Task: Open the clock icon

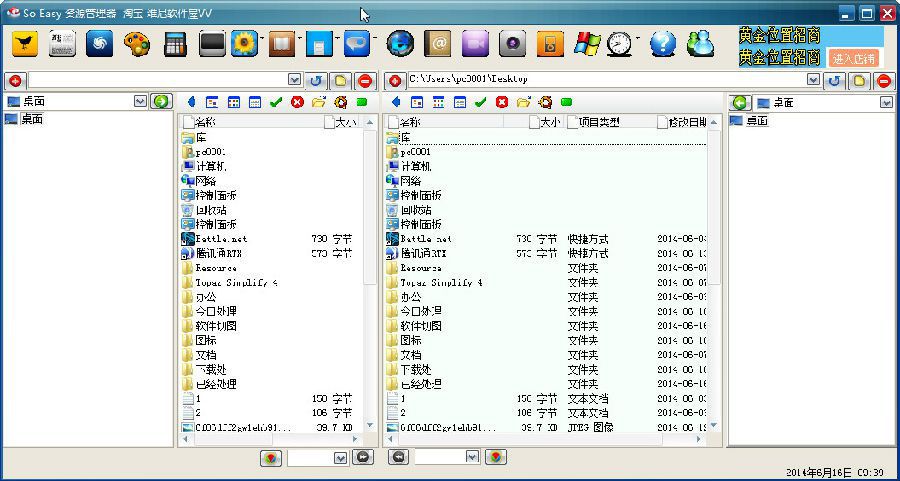Action: click(x=619, y=44)
